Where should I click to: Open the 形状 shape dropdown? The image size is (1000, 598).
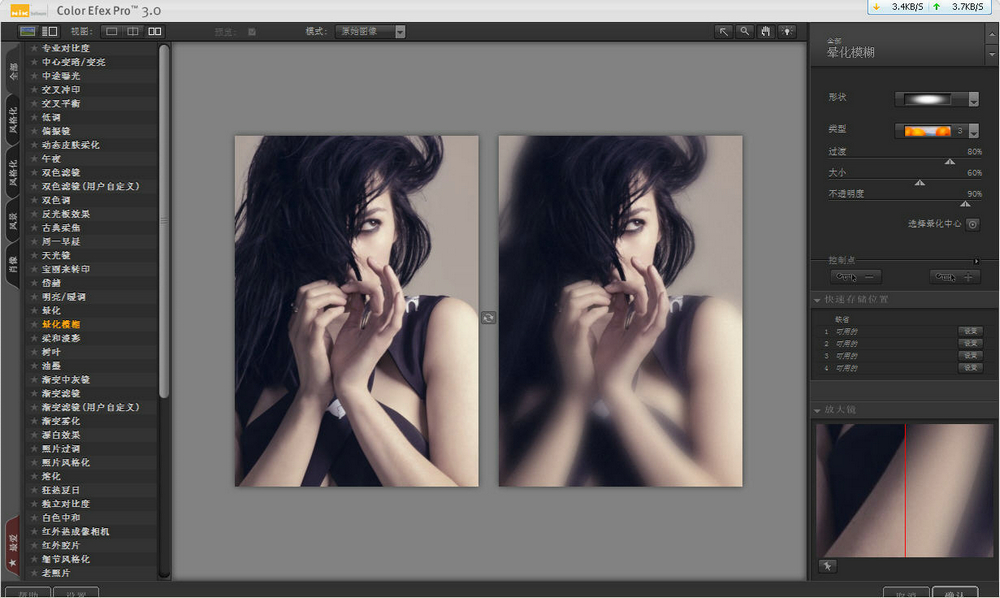tap(973, 99)
